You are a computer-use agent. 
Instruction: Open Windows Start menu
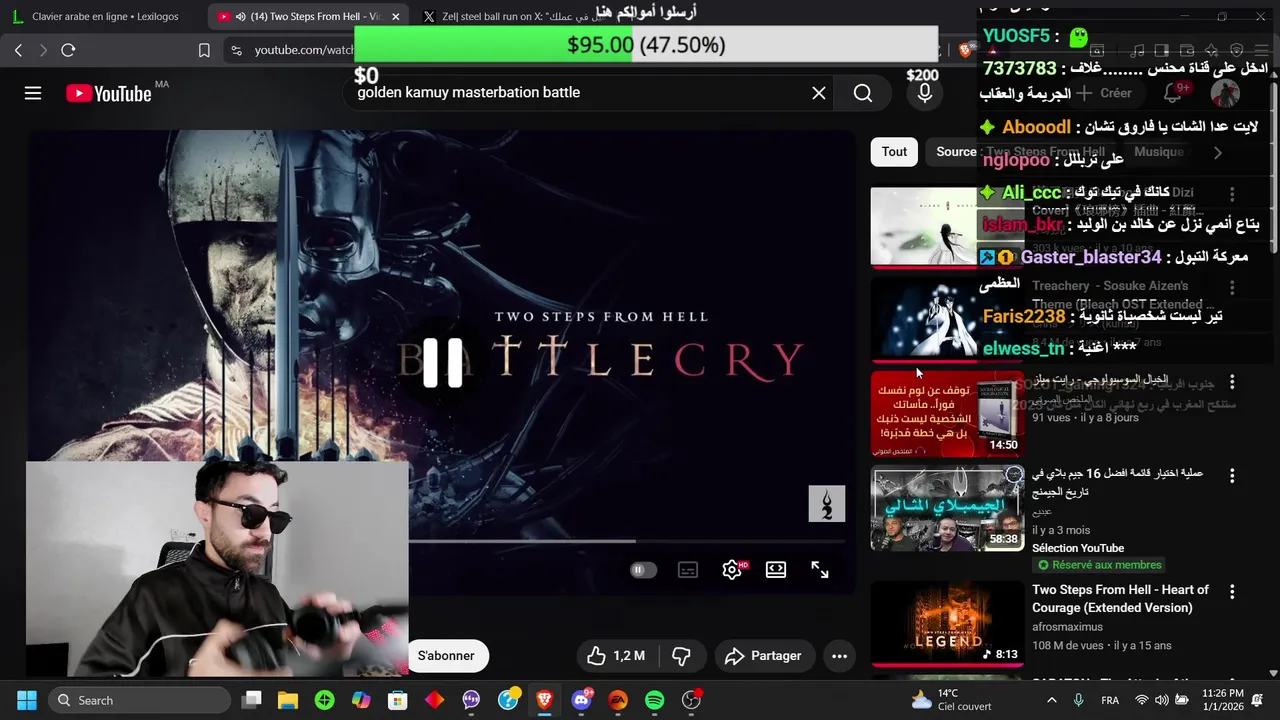point(27,700)
